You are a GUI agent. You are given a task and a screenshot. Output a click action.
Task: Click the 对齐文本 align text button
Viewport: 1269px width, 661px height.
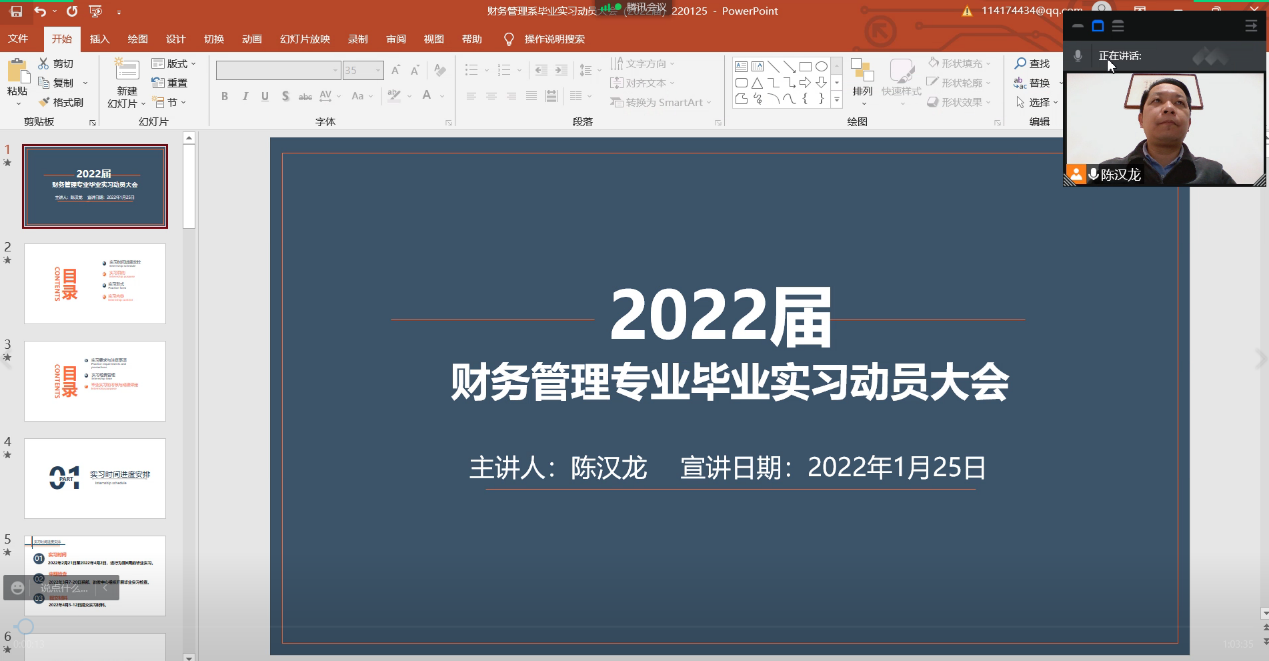click(643, 83)
